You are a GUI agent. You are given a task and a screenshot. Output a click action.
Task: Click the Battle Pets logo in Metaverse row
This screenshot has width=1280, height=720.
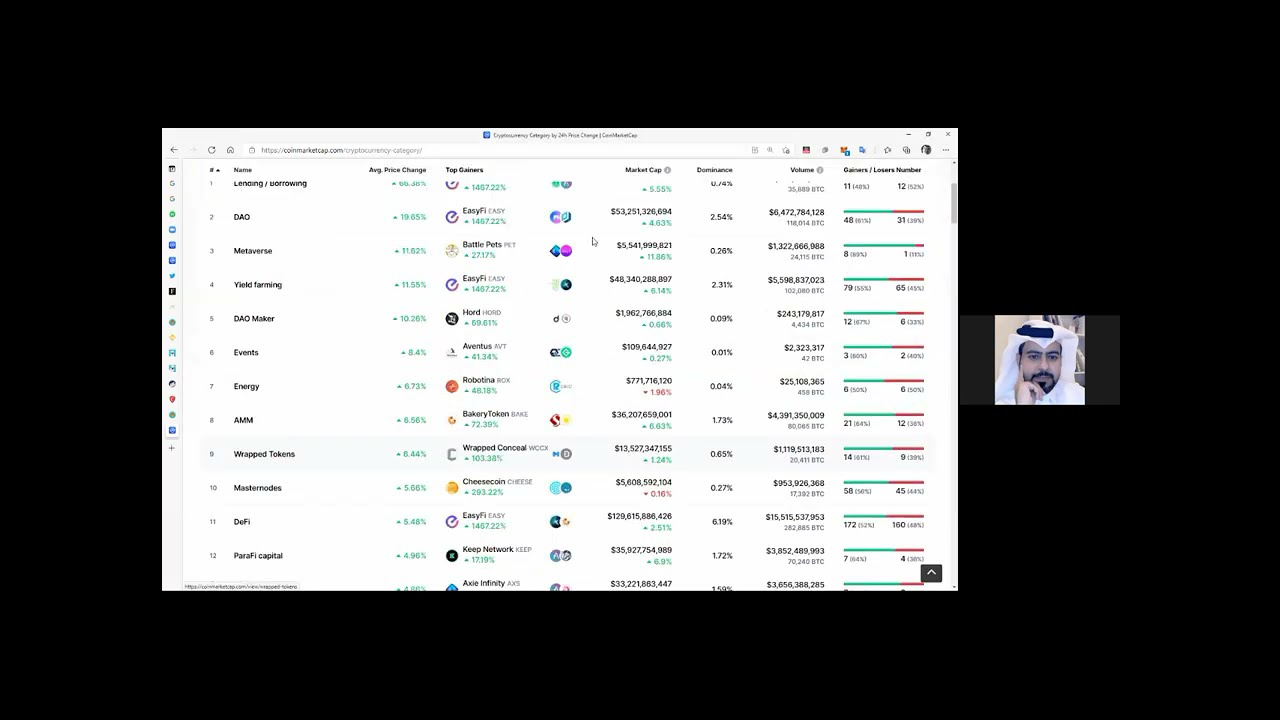[x=452, y=251]
